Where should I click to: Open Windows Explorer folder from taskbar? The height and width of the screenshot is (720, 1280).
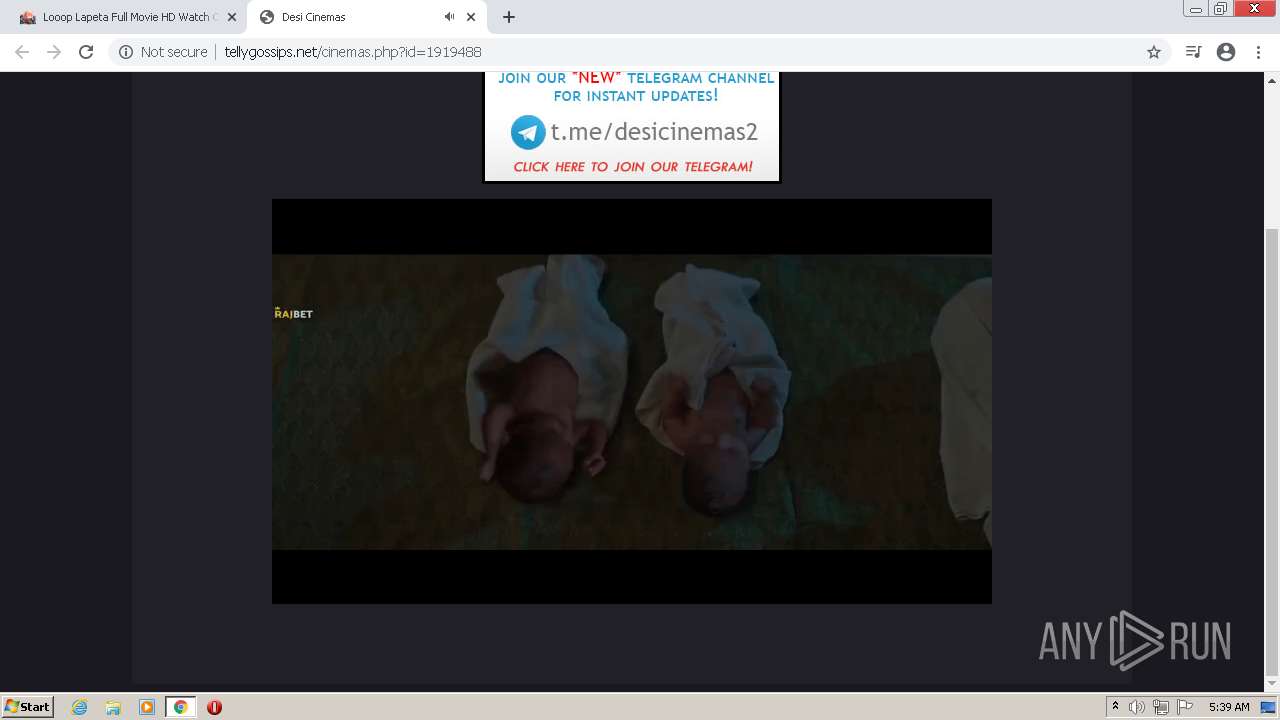click(x=113, y=707)
